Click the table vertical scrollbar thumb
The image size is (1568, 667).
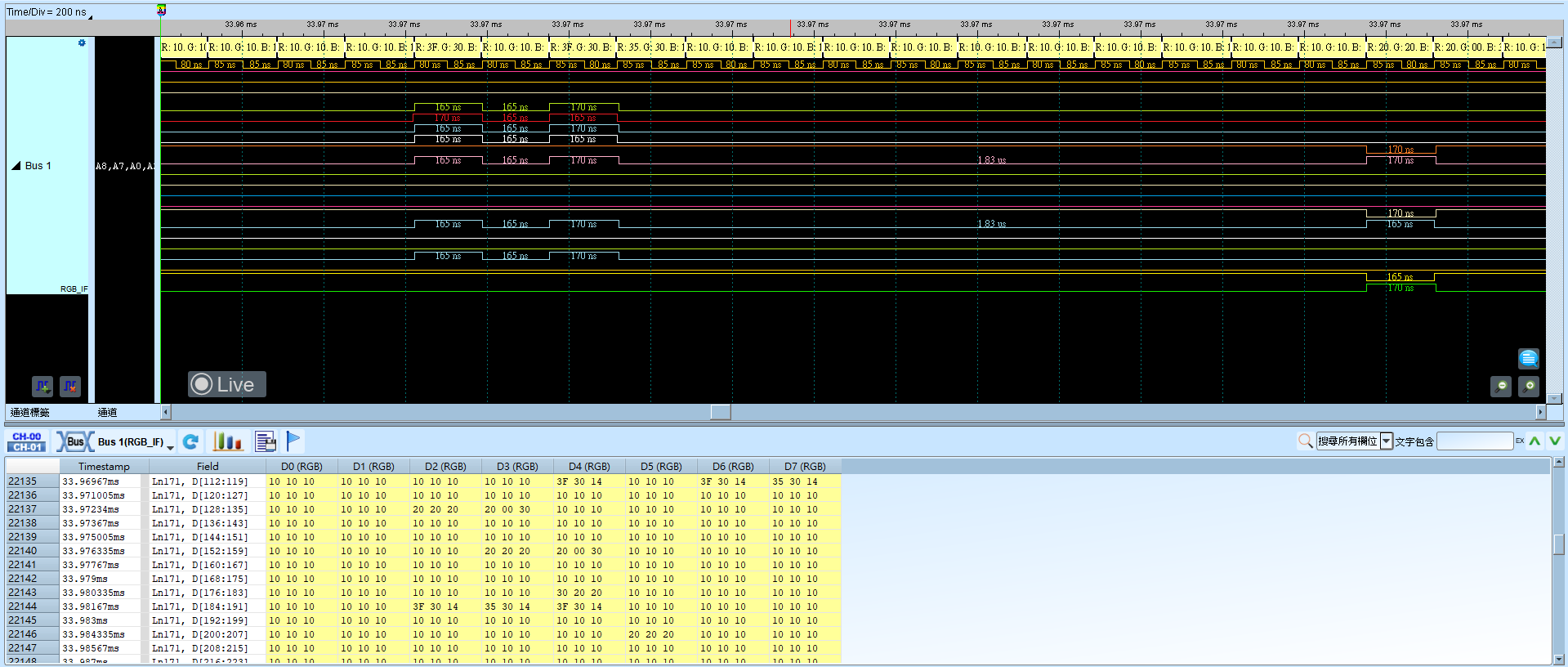point(1559,544)
